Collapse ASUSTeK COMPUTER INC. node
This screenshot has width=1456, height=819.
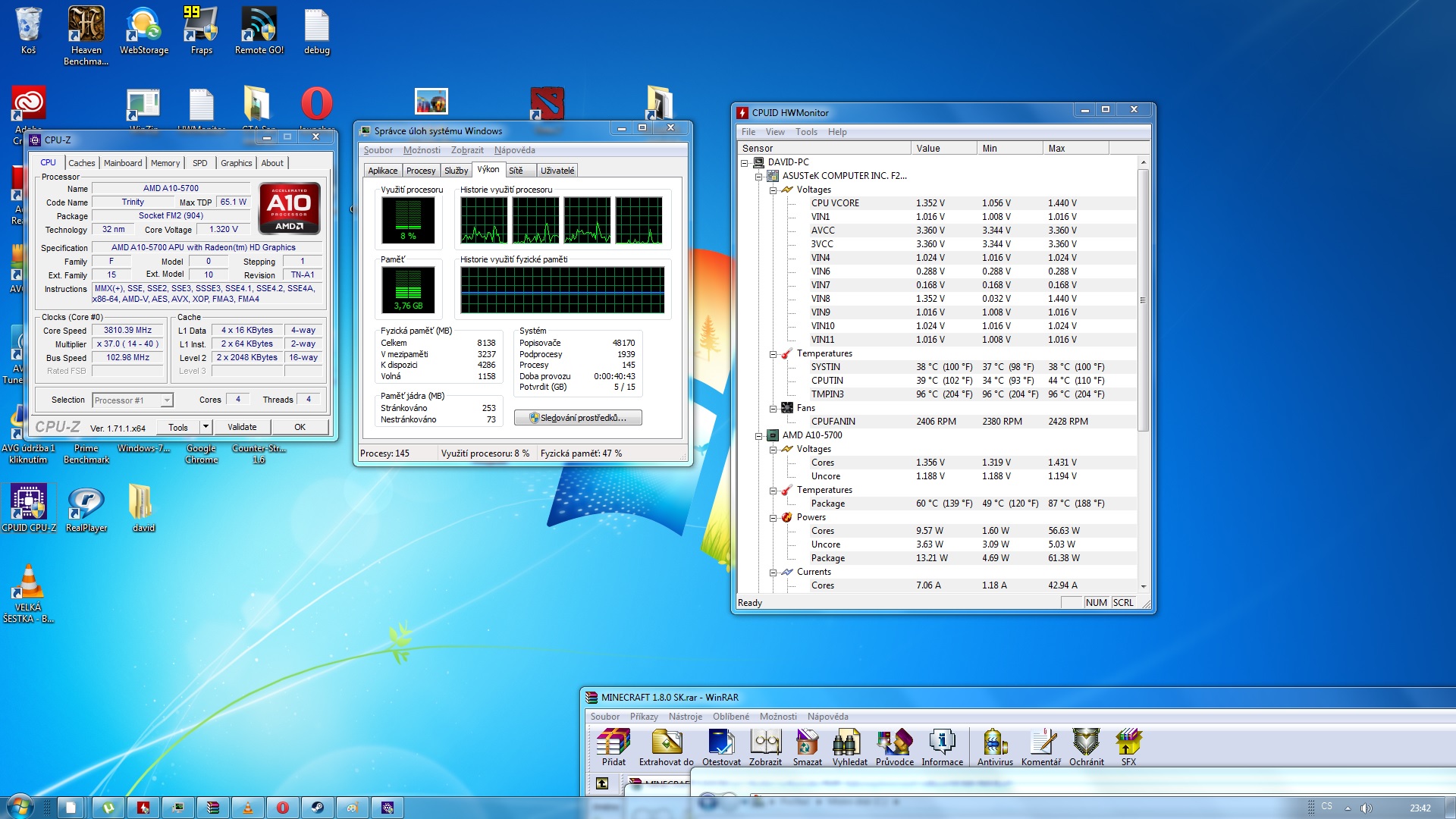(x=758, y=176)
